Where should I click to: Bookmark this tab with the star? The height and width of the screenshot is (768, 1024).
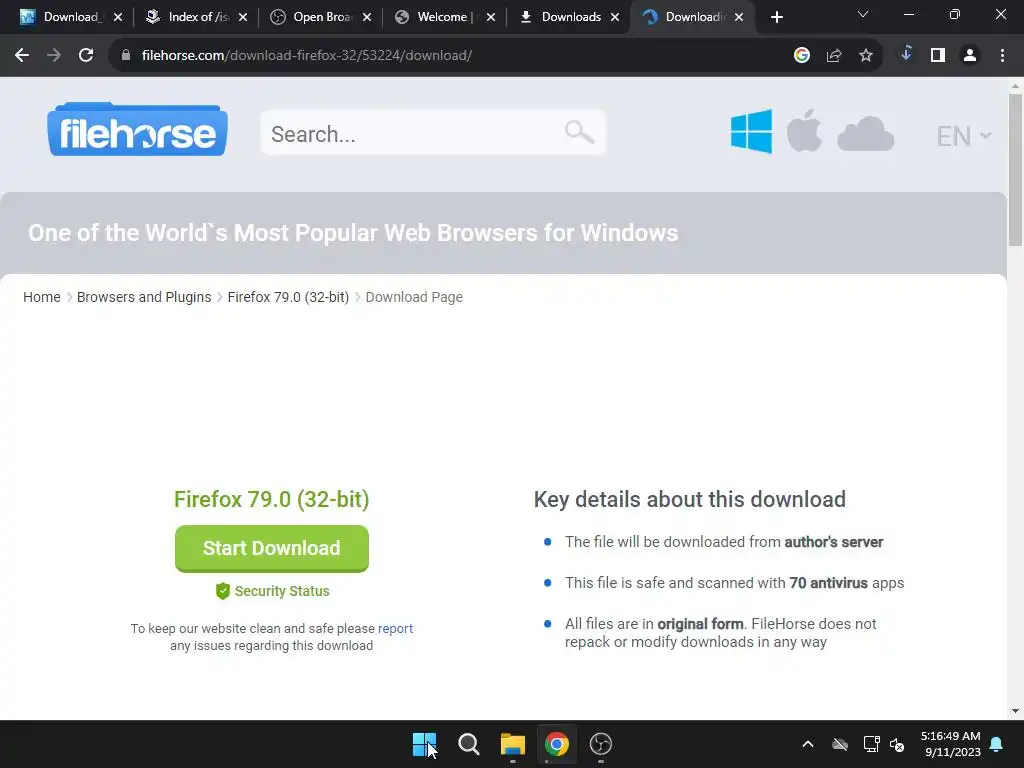pos(866,56)
